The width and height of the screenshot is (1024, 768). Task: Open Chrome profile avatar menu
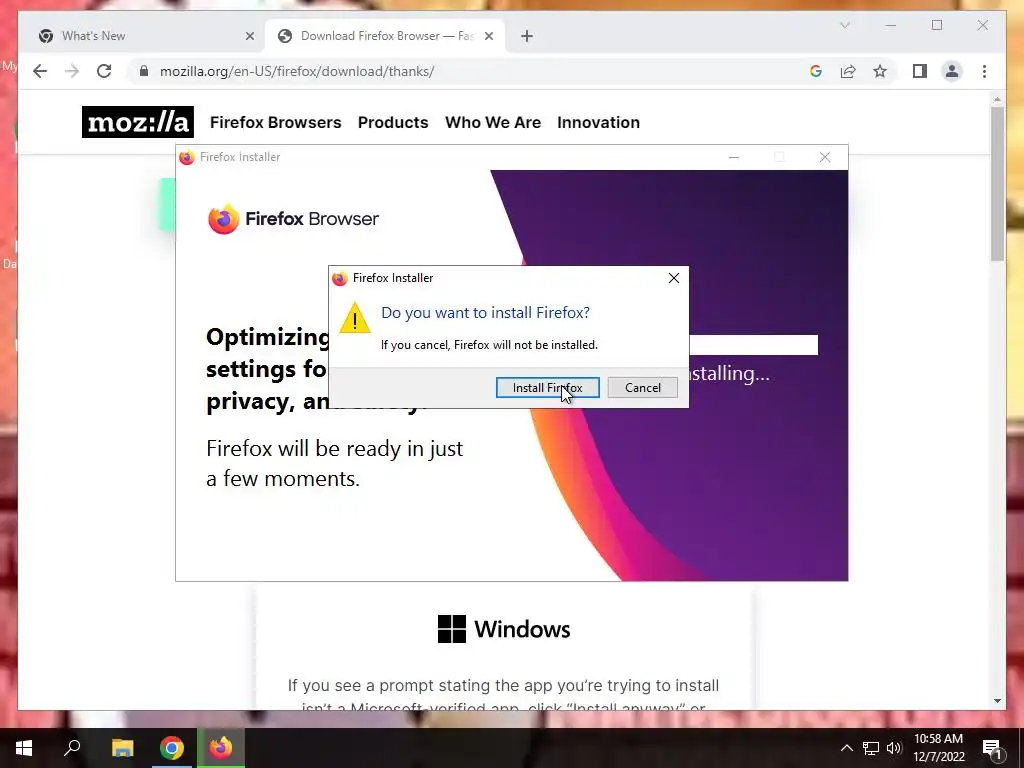coord(952,71)
